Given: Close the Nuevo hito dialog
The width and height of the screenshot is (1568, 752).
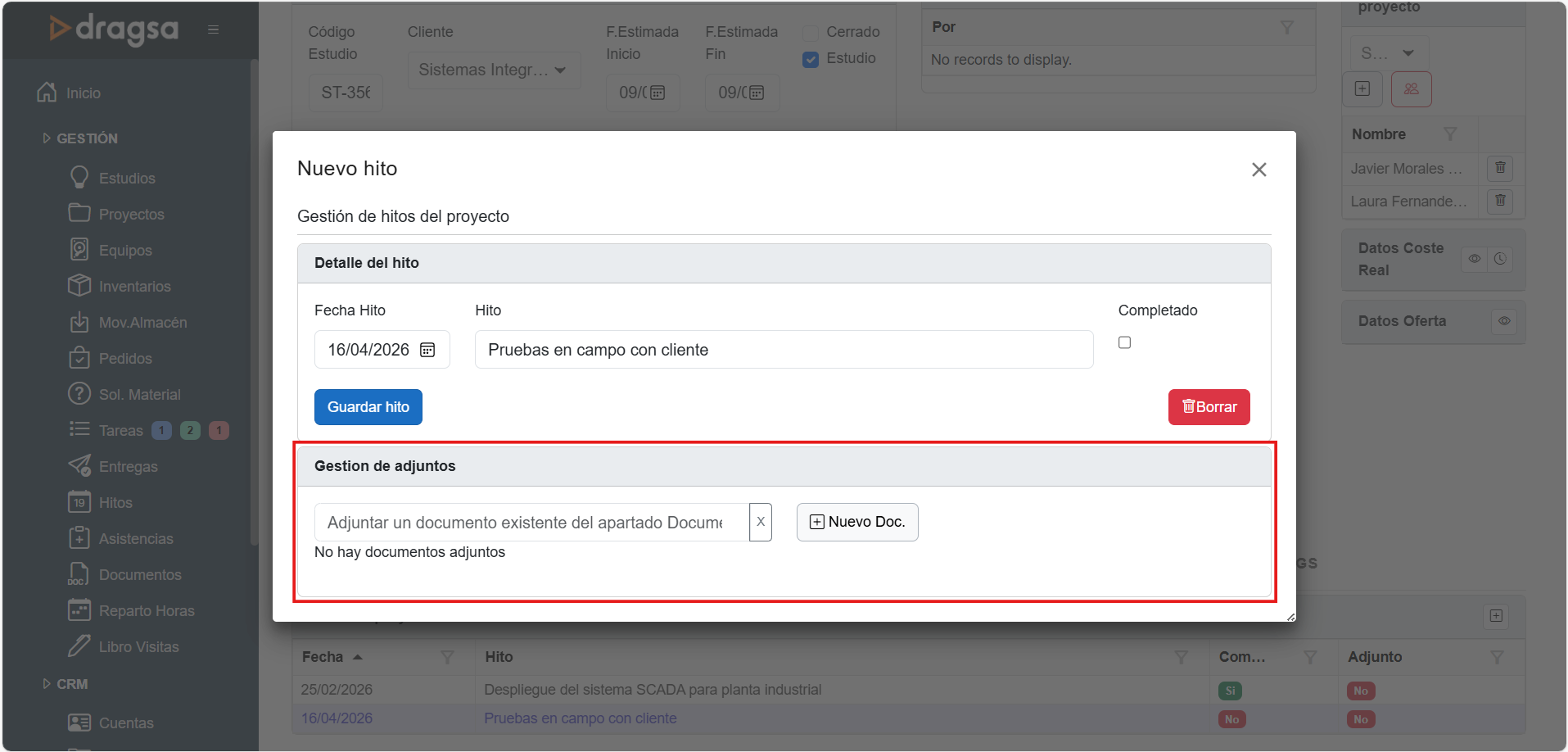Looking at the screenshot, I should coord(1258,170).
